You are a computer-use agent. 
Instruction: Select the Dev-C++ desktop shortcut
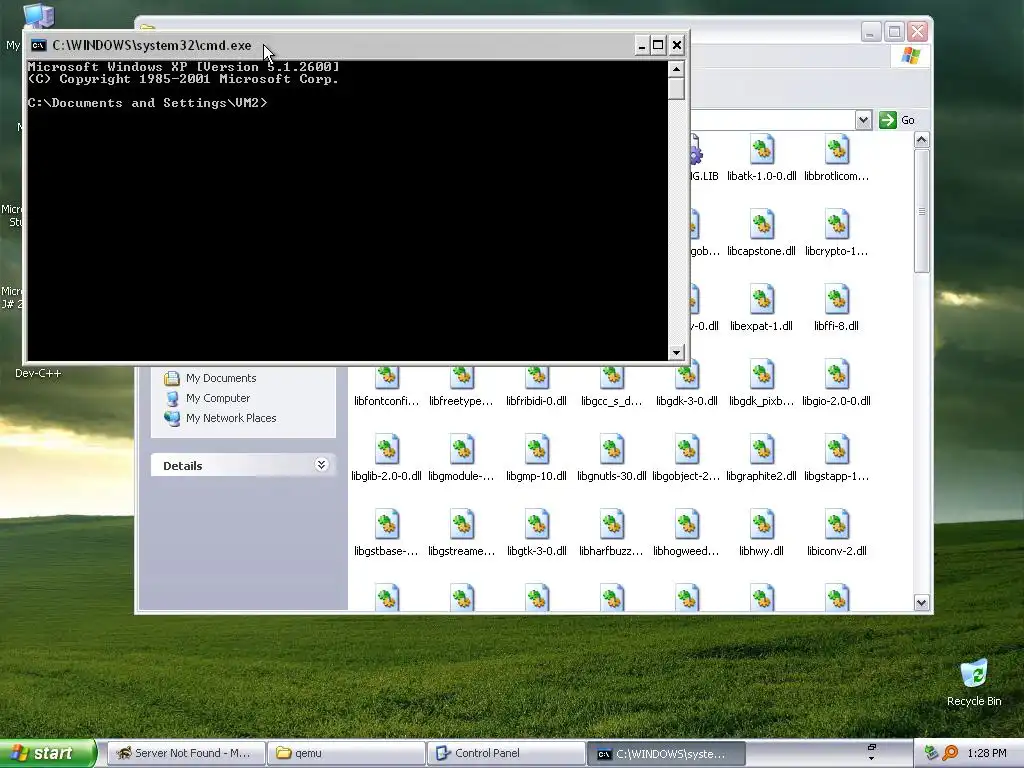click(x=38, y=374)
